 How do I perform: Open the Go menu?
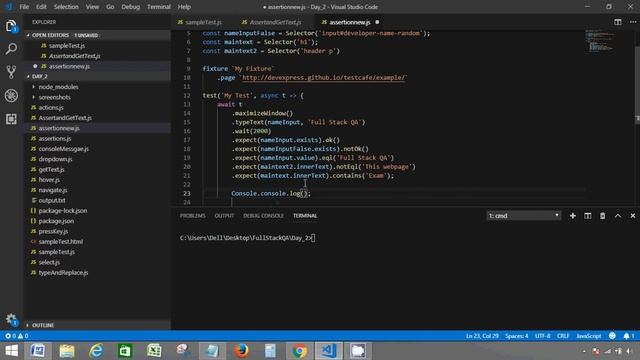click(110, 7)
